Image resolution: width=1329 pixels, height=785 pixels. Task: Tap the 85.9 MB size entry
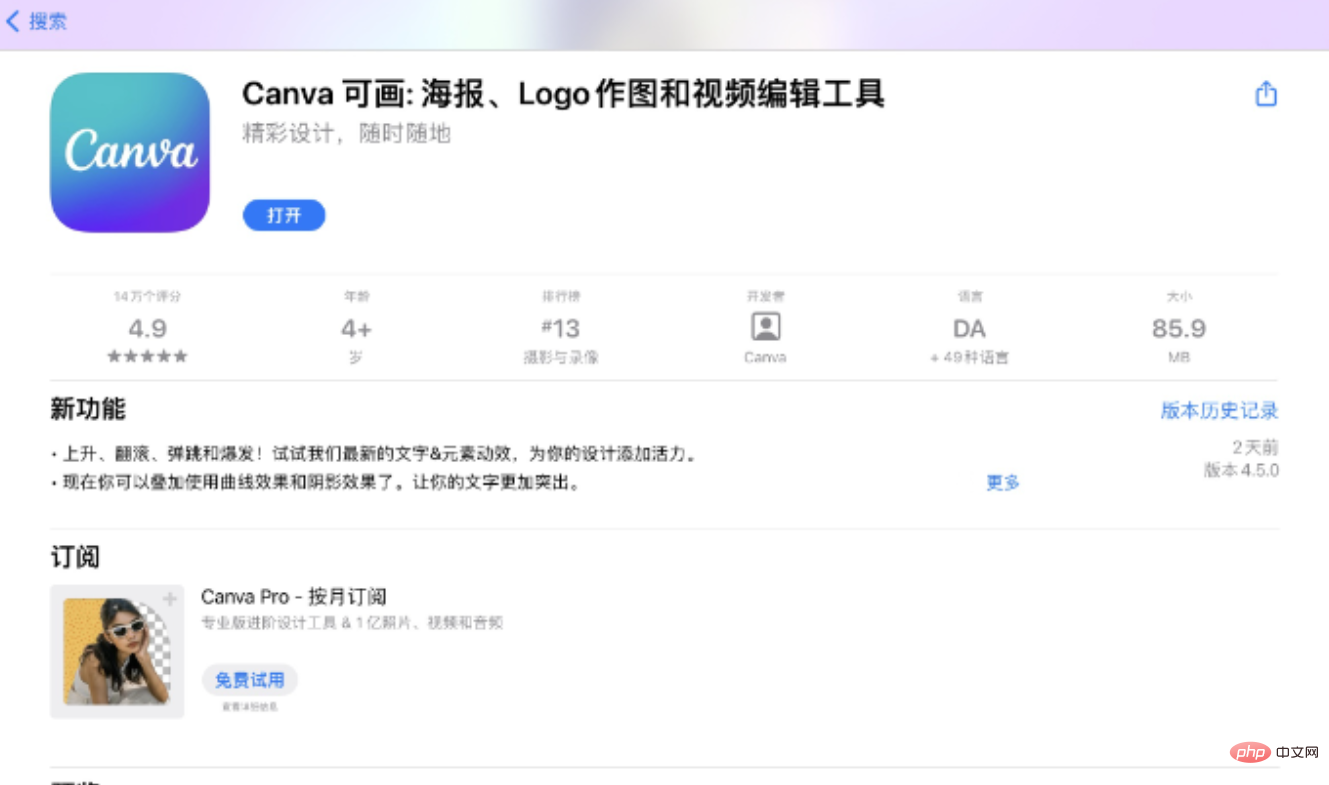coord(1179,328)
